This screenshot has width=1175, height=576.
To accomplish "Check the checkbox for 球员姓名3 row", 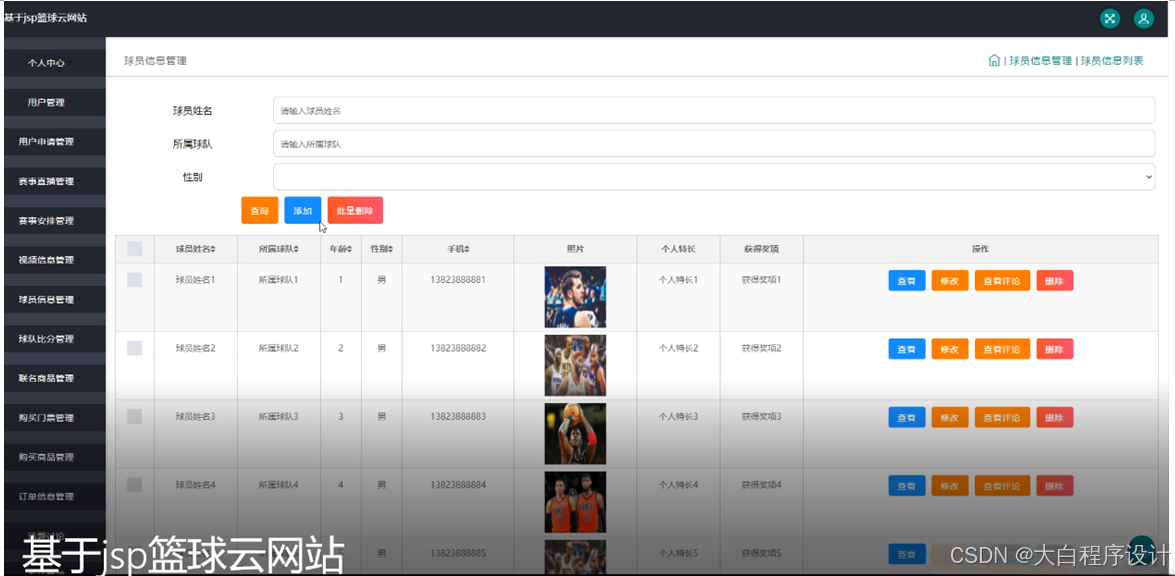I will 134,416.
